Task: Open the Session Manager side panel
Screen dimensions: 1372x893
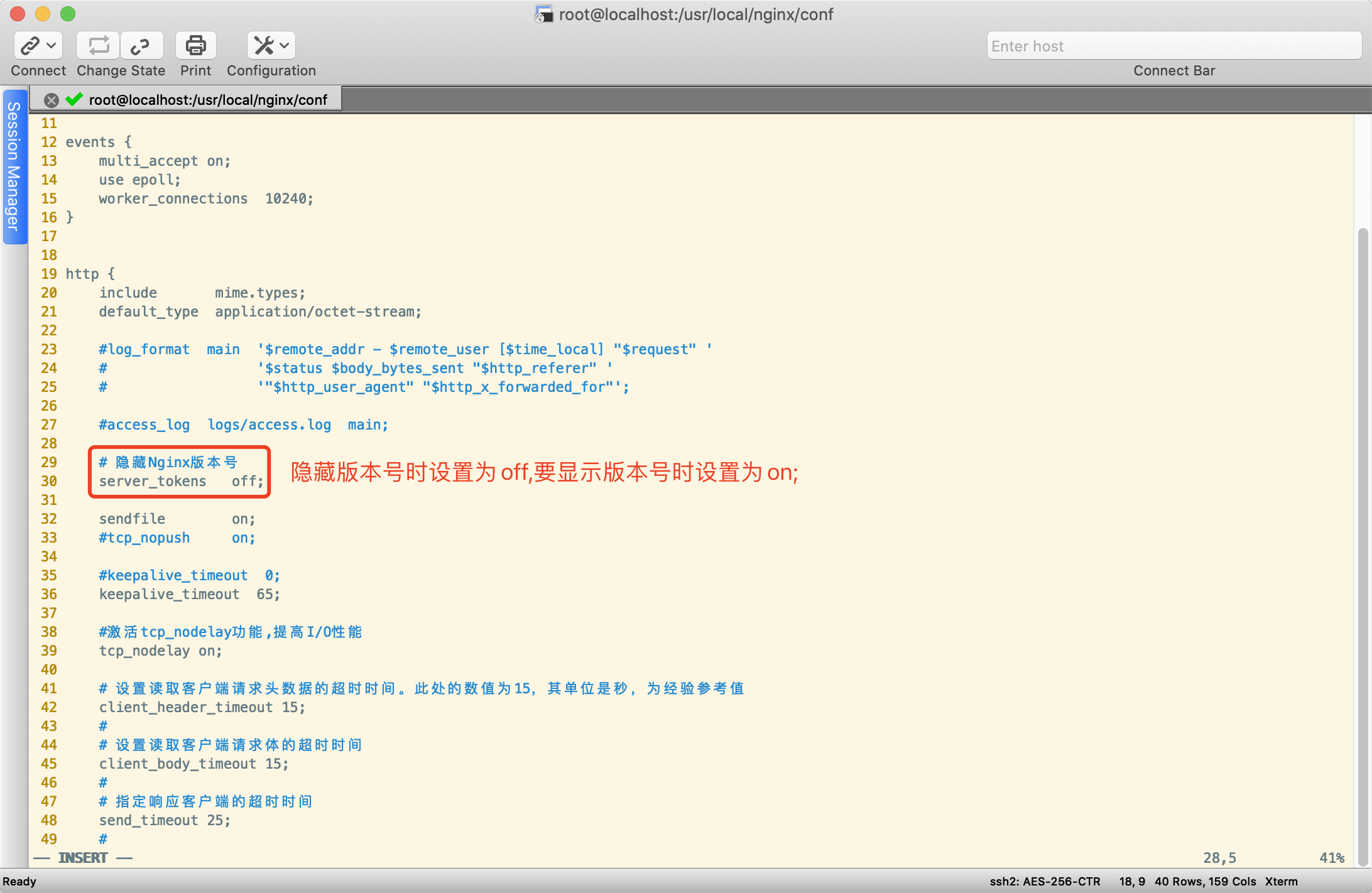Action: (x=14, y=166)
